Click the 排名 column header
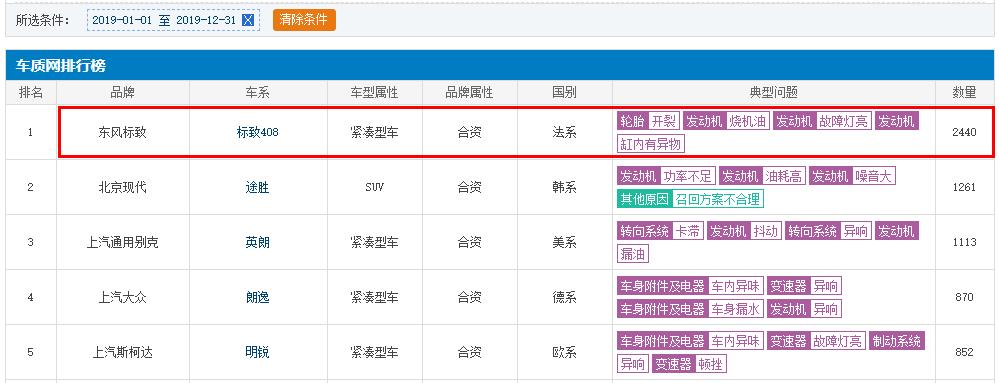This screenshot has height=383, width=999. point(31,92)
